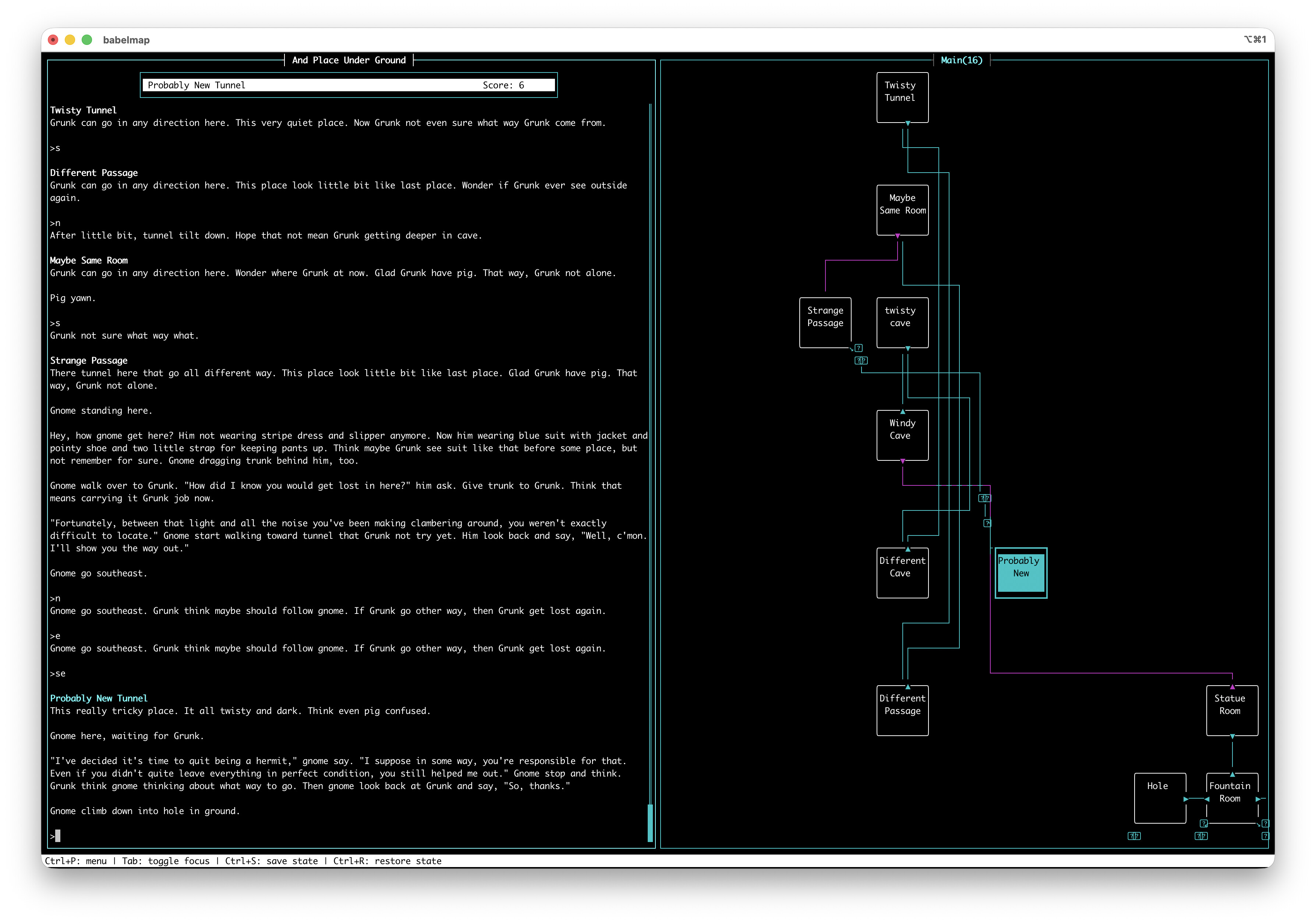Click 'Ctrl+R: restore state' in the footer
The width and height of the screenshot is (1316, 923).
(x=387, y=860)
